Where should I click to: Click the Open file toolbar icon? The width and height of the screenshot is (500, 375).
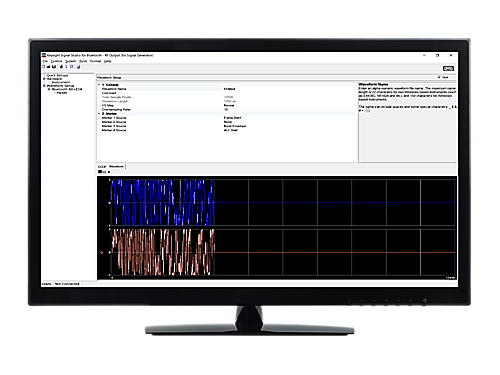(x=48, y=67)
